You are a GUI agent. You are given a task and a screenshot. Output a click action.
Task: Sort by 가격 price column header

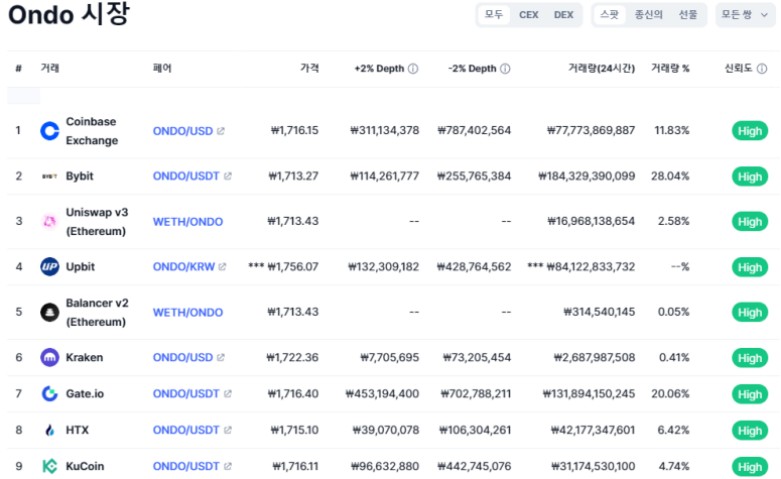[309, 68]
